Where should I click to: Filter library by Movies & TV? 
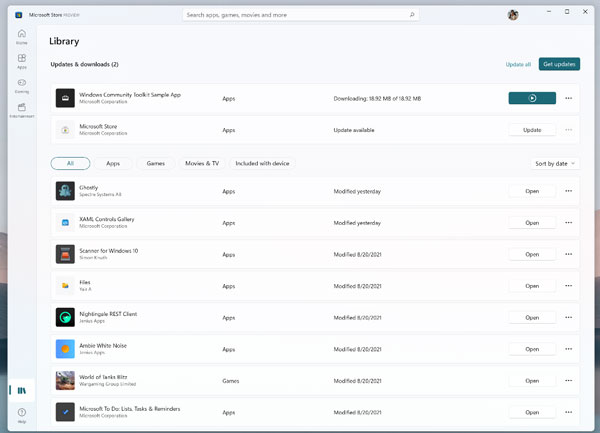tap(202, 163)
